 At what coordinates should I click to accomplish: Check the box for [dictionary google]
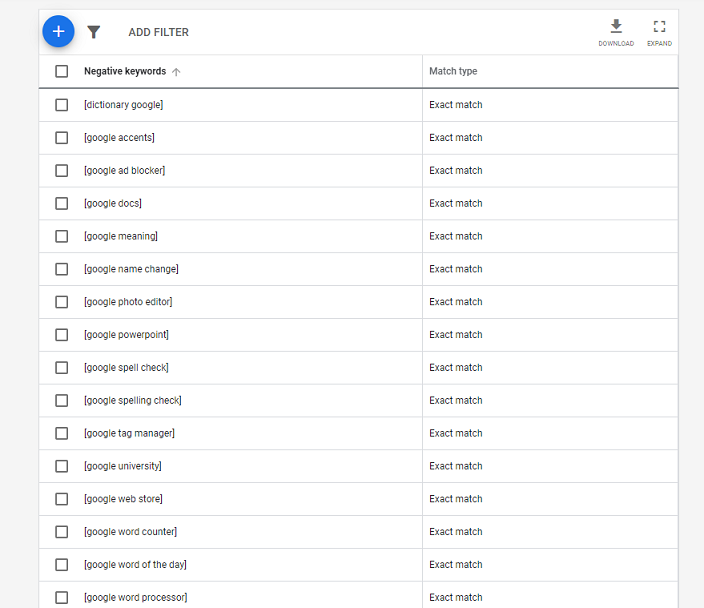(x=62, y=105)
